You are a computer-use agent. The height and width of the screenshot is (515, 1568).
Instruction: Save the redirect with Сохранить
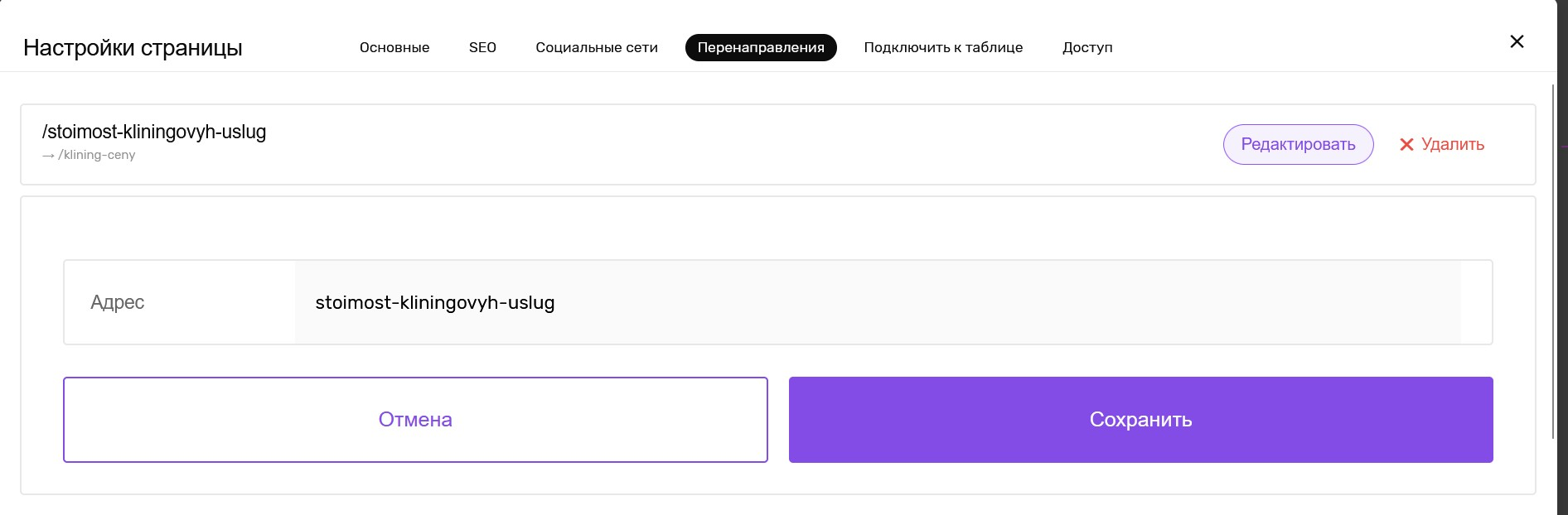1140,420
